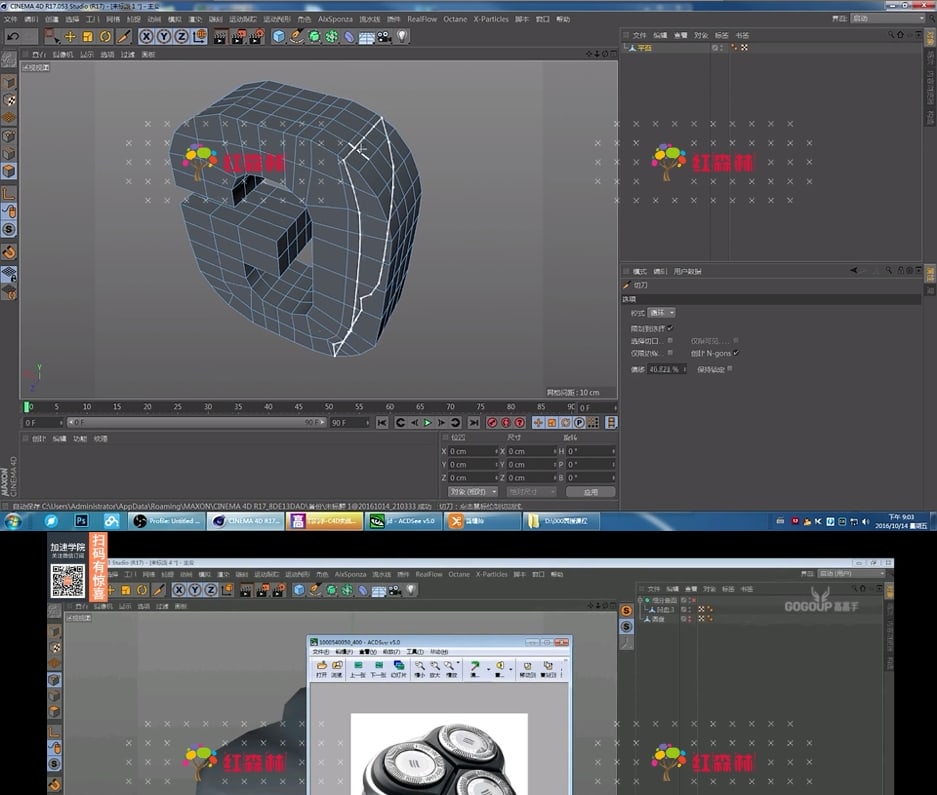Click the Apply button in coordinates panel
Viewport: 937px width, 795px height.
pos(590,492)
